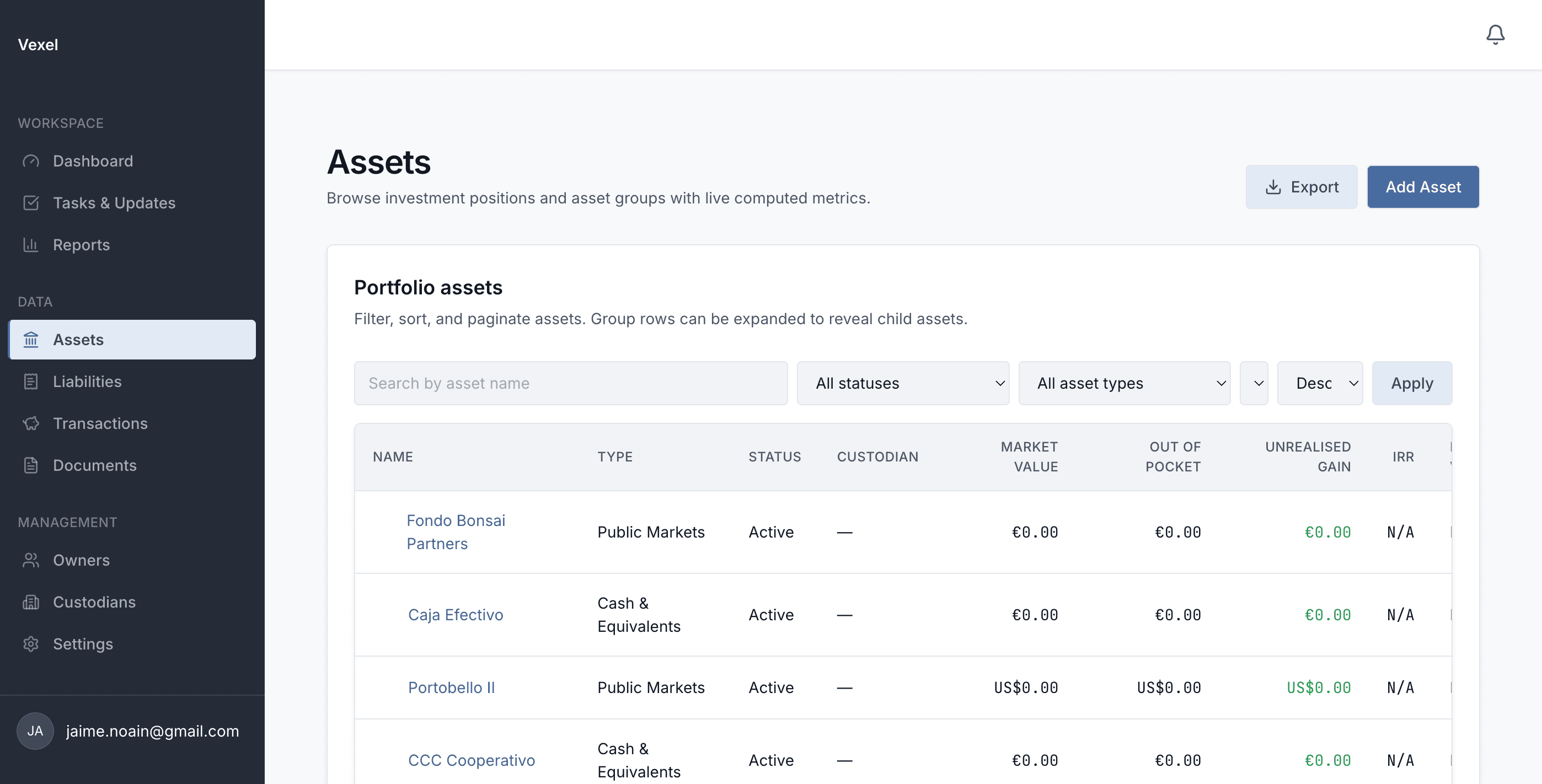Click the notification bell icon
Screen dimensions: 1542x784
(x=1495, y=35)
